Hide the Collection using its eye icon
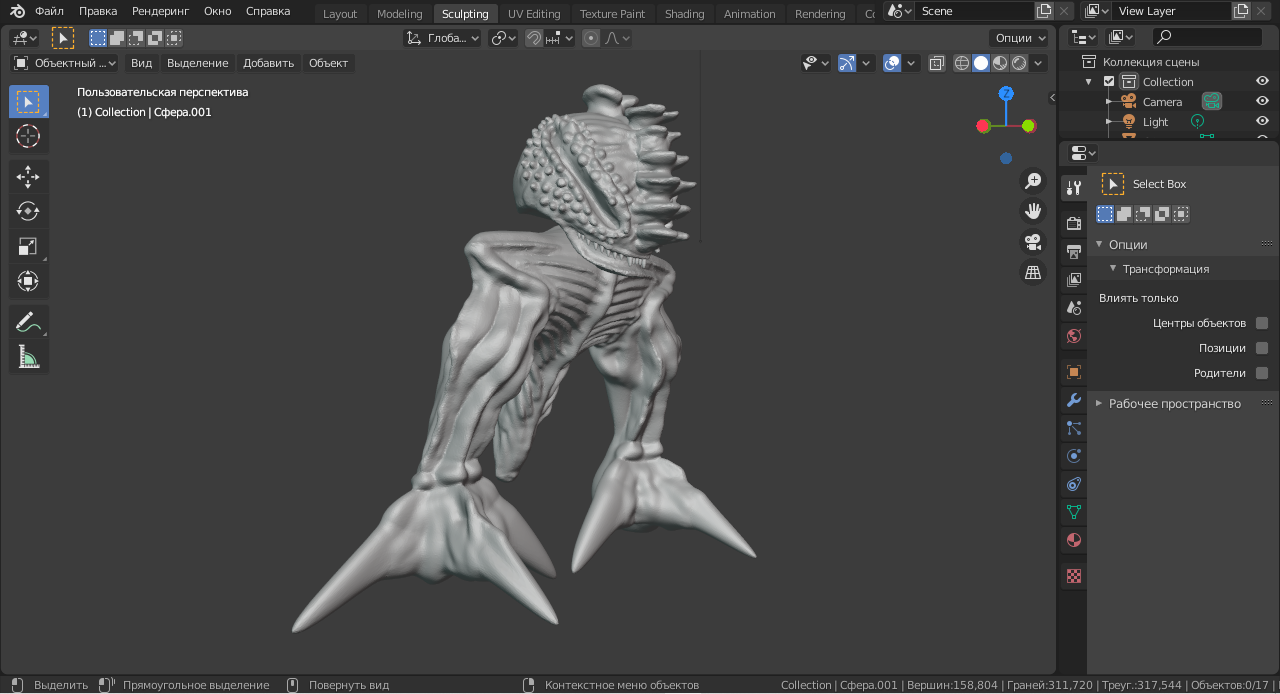This screenshot has width=1280, height=694. point(1262,82)
